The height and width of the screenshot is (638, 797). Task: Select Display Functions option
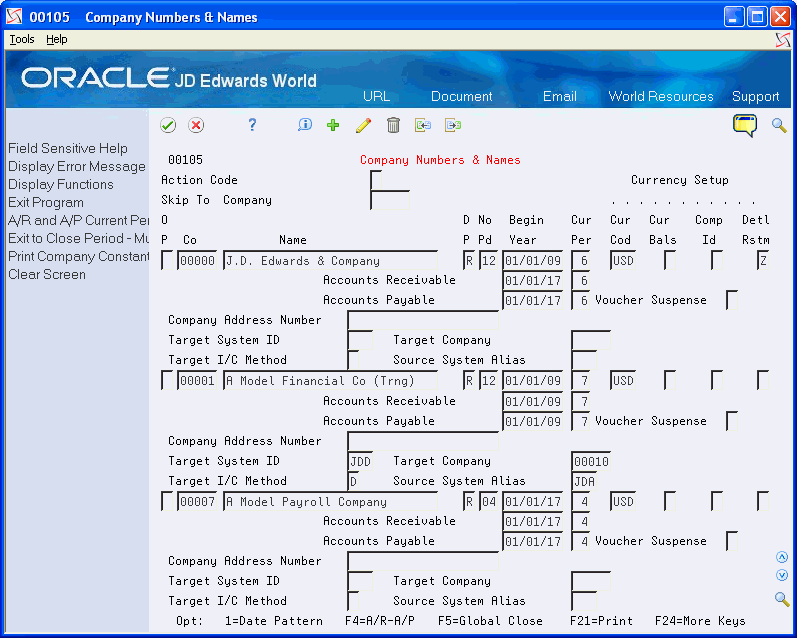(60, 185)
